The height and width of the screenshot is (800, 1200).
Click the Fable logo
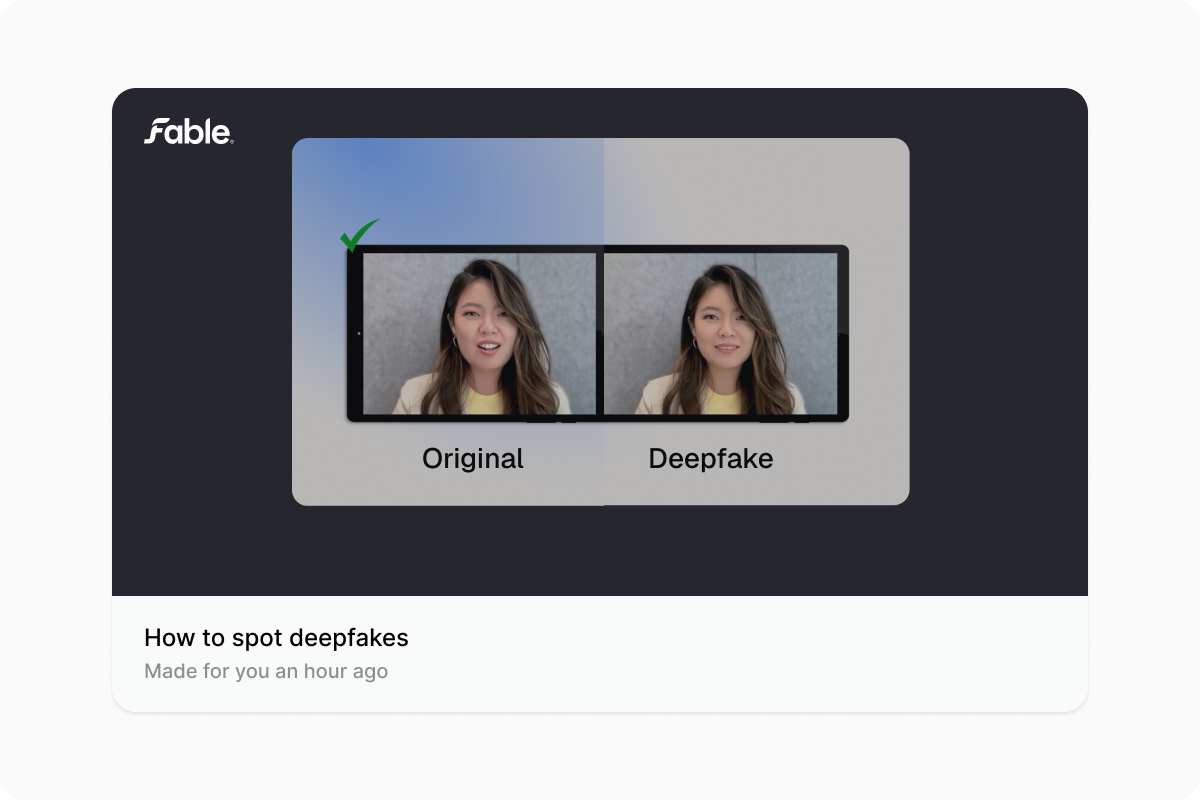188,132
